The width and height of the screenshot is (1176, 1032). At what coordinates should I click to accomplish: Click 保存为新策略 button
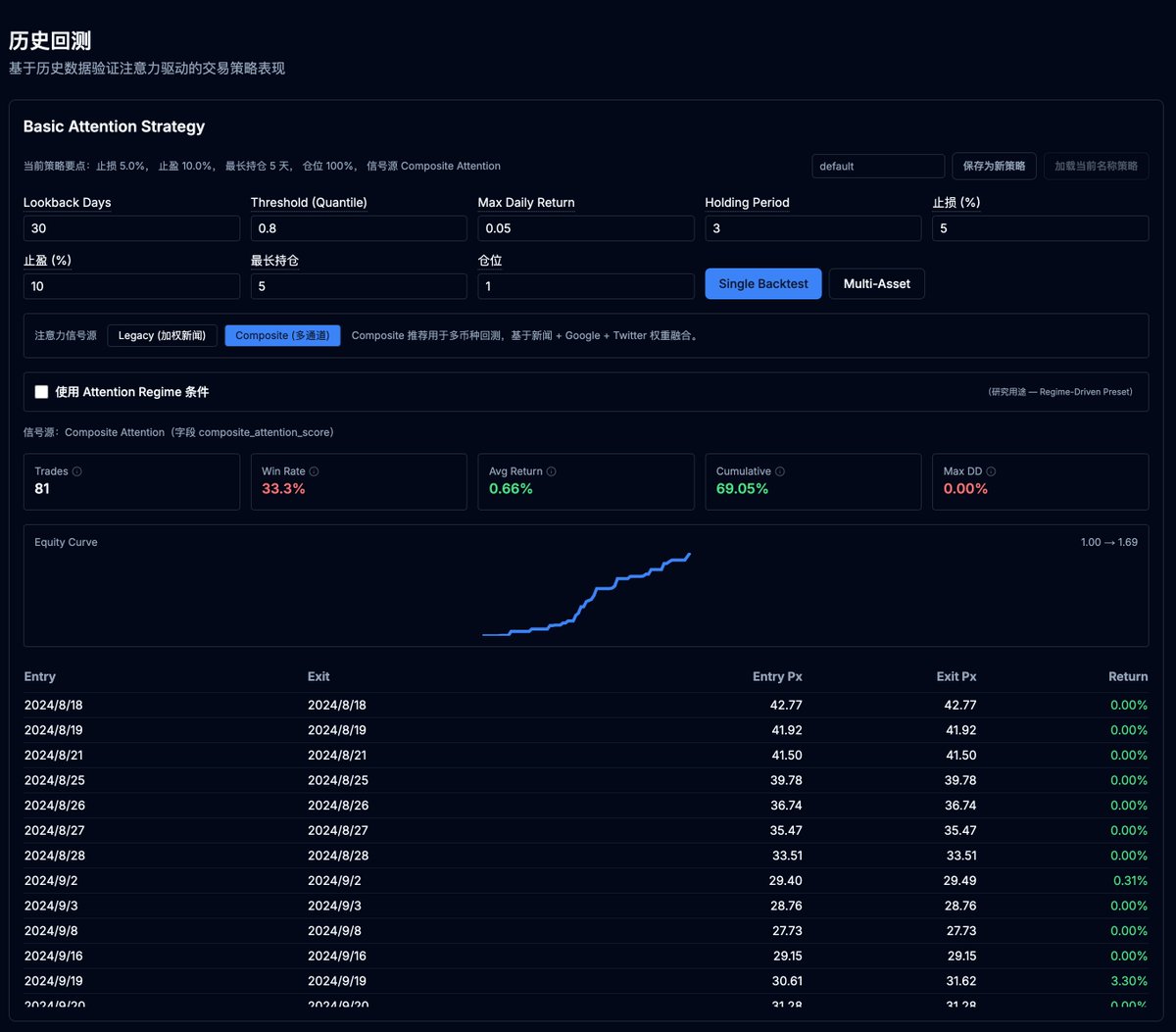pyautogui.click(x=994, y=166)
